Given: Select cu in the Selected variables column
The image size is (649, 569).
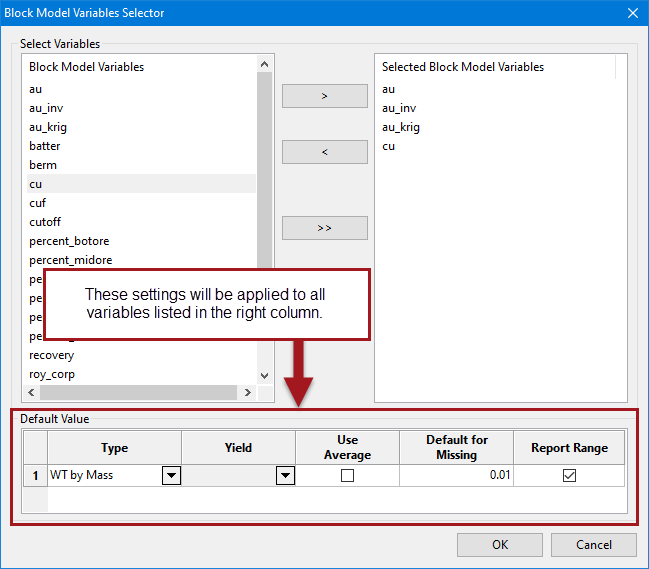Looking at the screenshot, I should coord(388,146).
